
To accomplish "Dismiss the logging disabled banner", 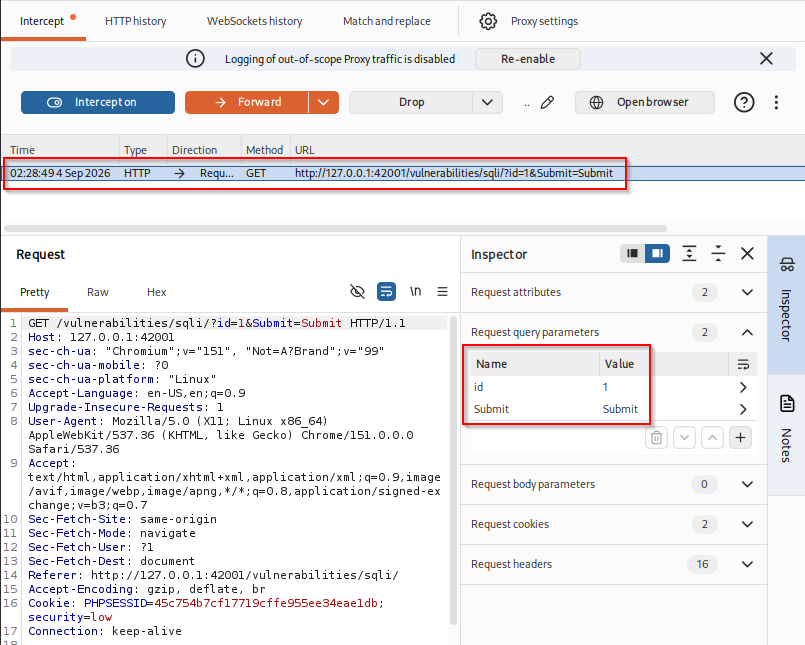I will click(x=766, y=59).
